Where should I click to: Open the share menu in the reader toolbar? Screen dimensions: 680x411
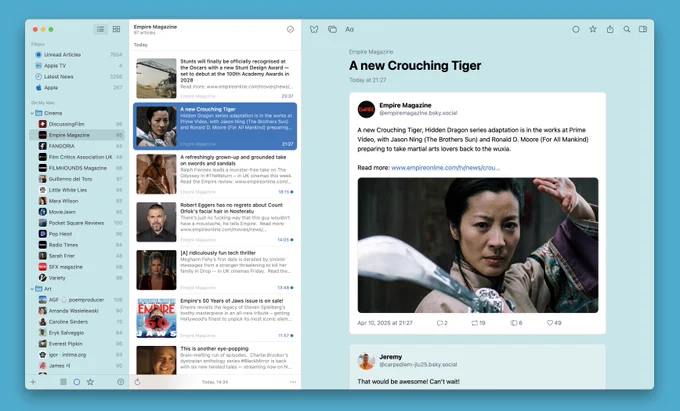[610, 29]
